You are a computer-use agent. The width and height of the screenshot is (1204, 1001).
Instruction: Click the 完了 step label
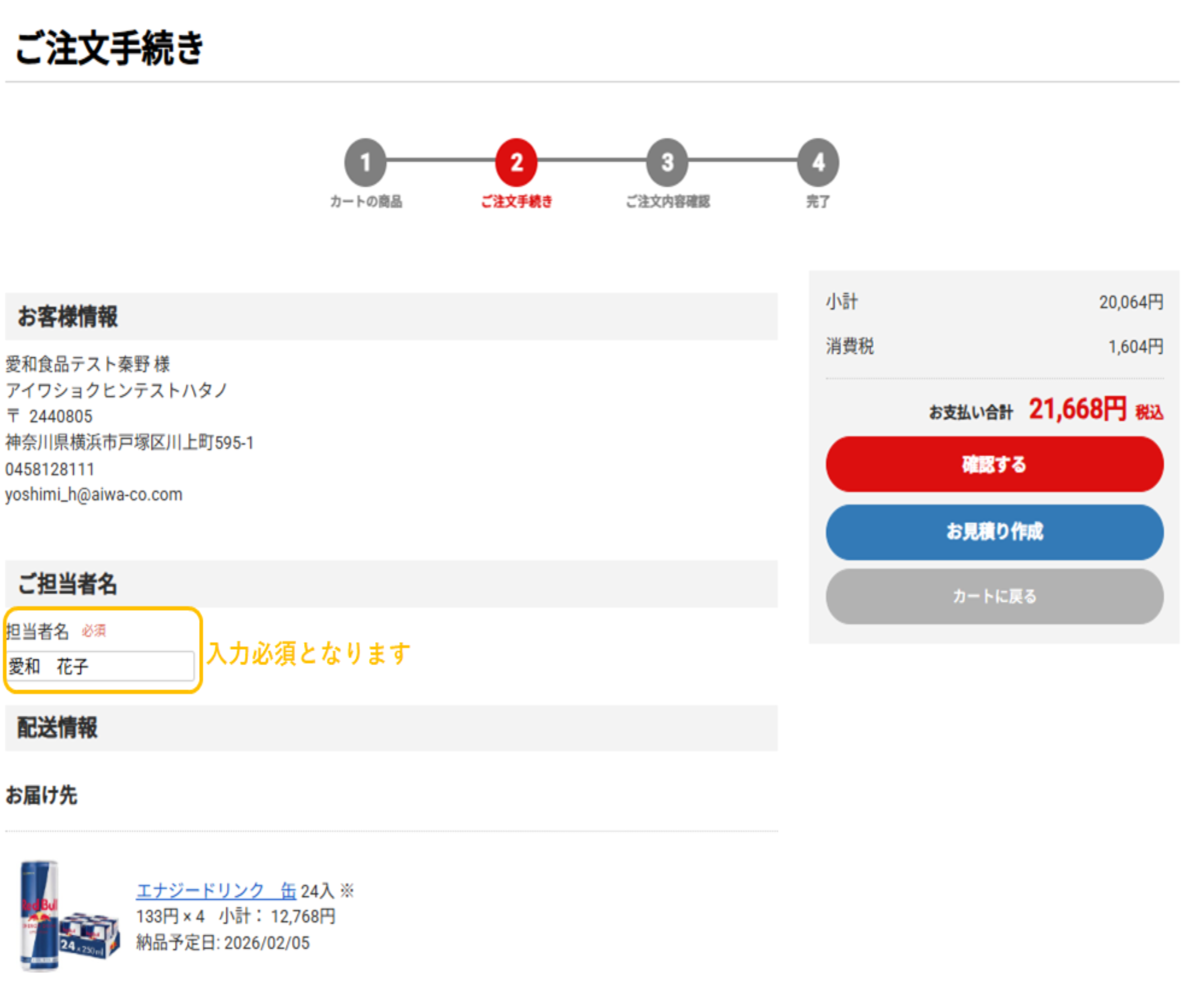(818, 201)
